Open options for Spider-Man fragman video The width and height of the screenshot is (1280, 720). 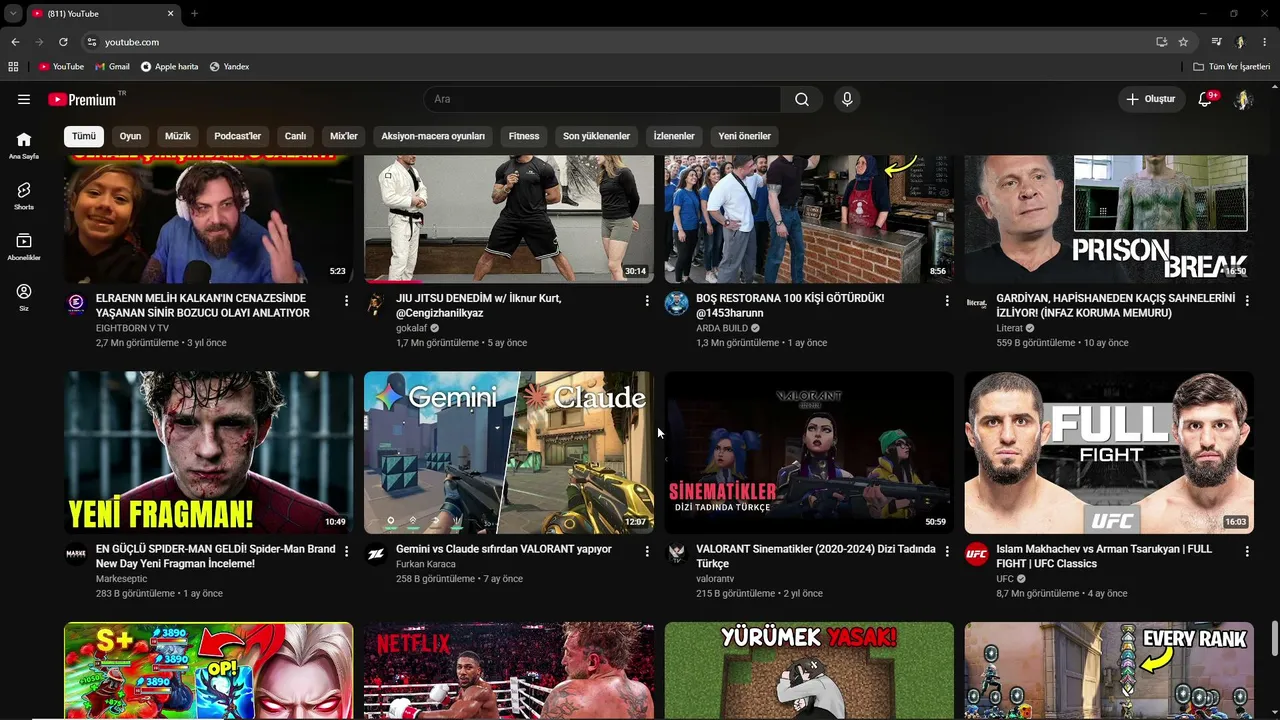347,551
